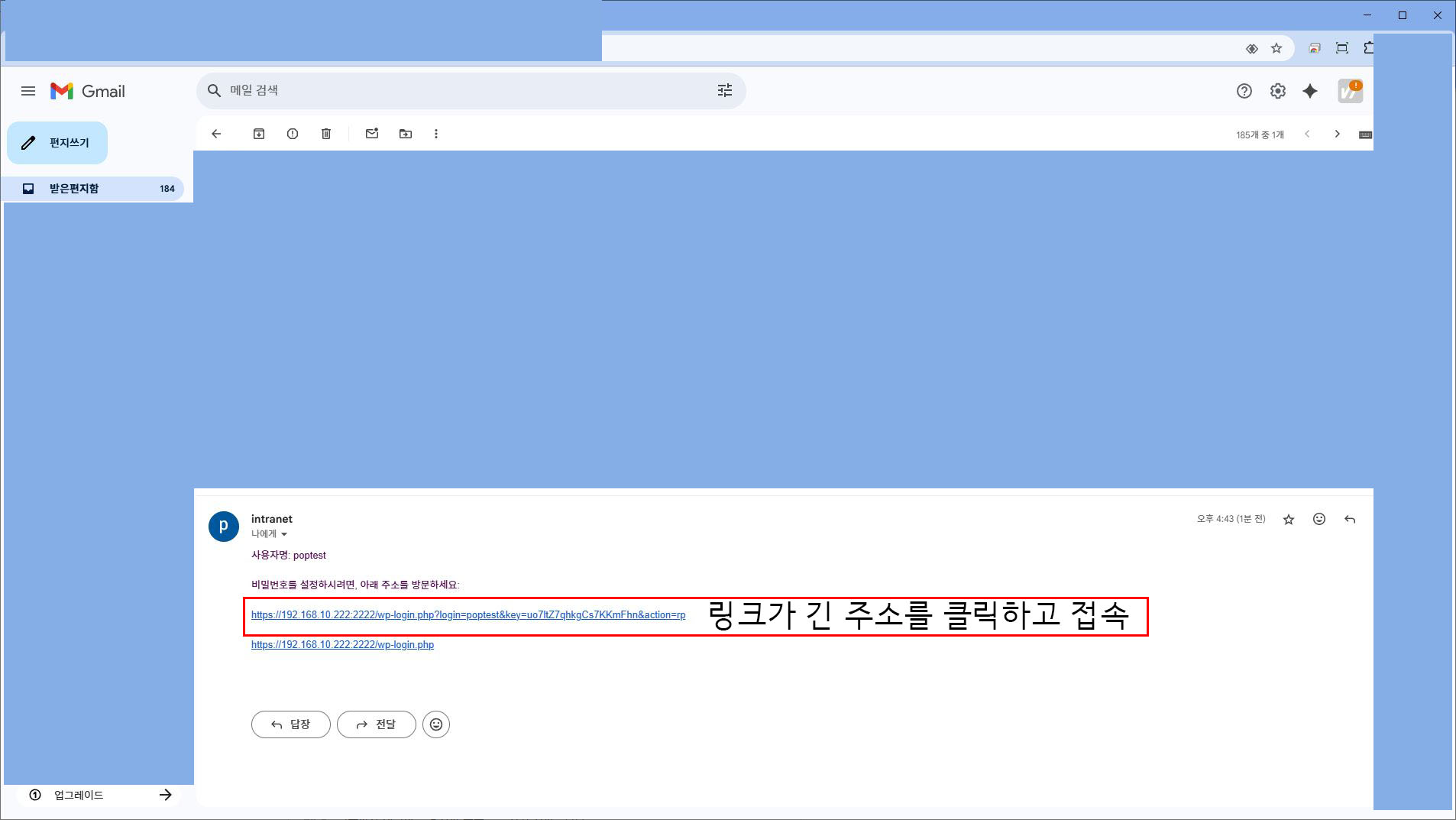Screen dimensions: 1456x820
Task: Report this email as spam
Action: click(293, 134)
